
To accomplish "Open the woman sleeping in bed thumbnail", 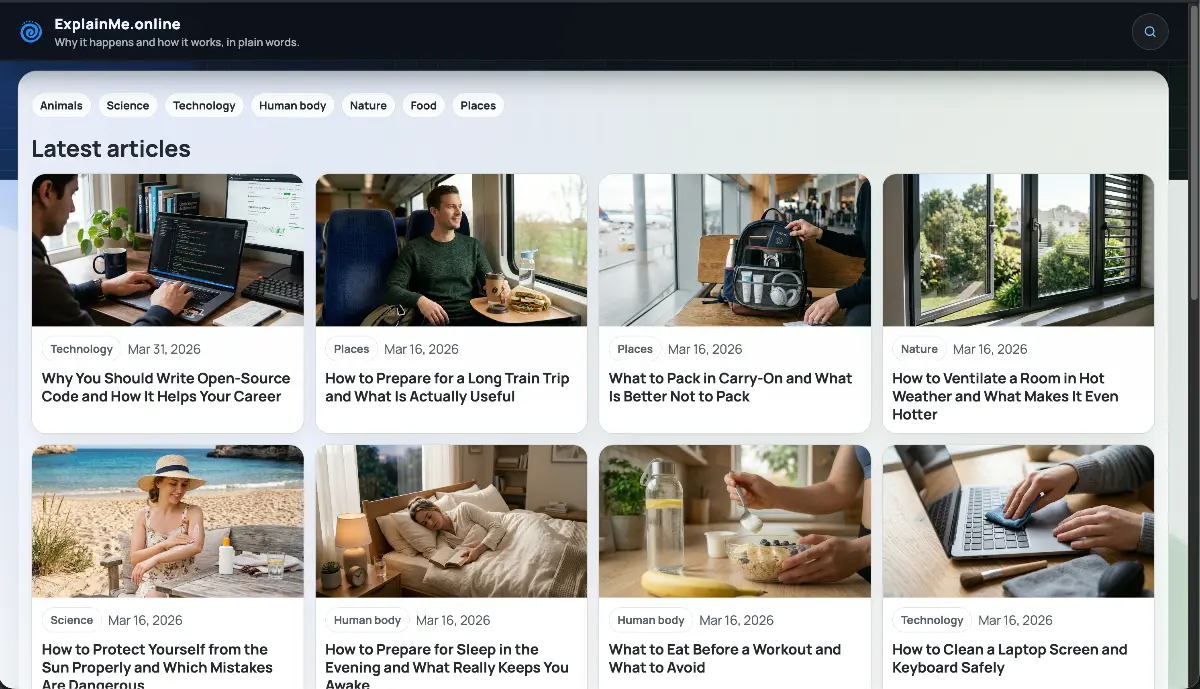I will pos(451,521).
